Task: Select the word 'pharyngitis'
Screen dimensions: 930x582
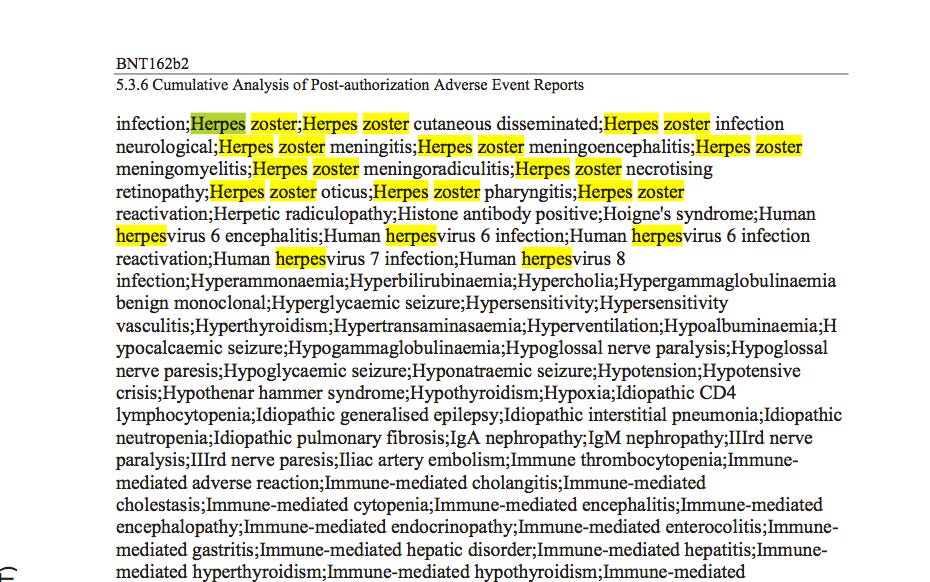Action: click(528, 192)
